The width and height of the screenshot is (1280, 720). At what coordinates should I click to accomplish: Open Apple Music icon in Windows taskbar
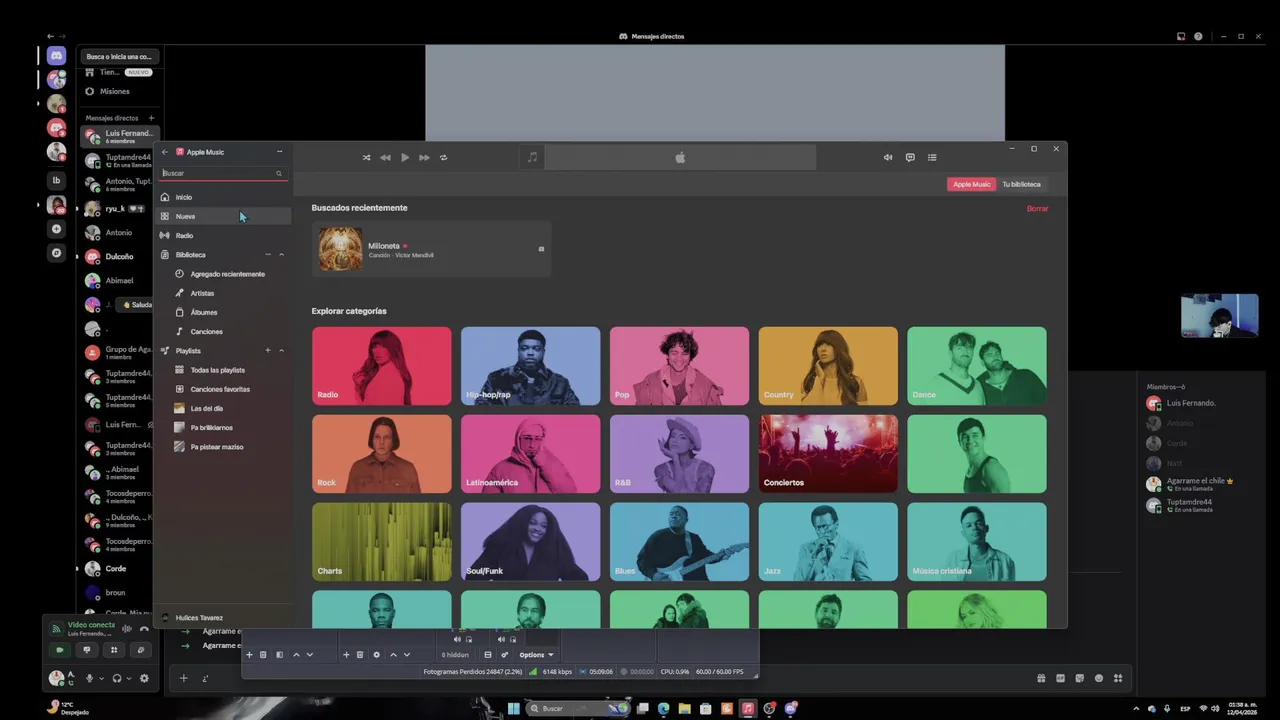tap(748, 708)
